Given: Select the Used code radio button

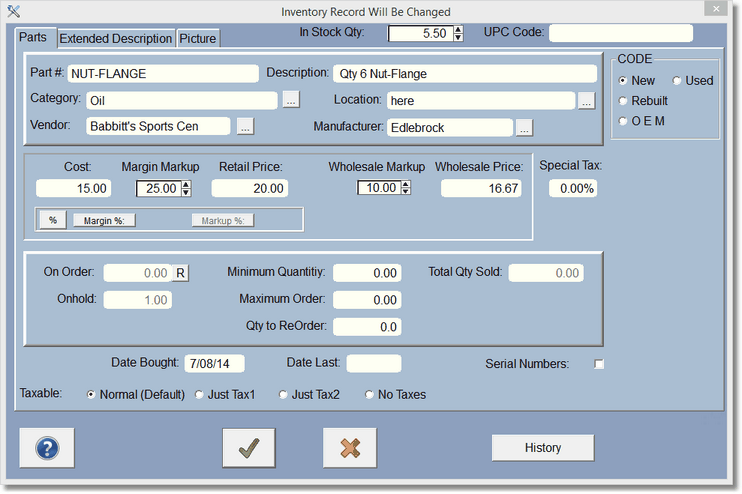Looking at the screenshot, I should (678, 81).
